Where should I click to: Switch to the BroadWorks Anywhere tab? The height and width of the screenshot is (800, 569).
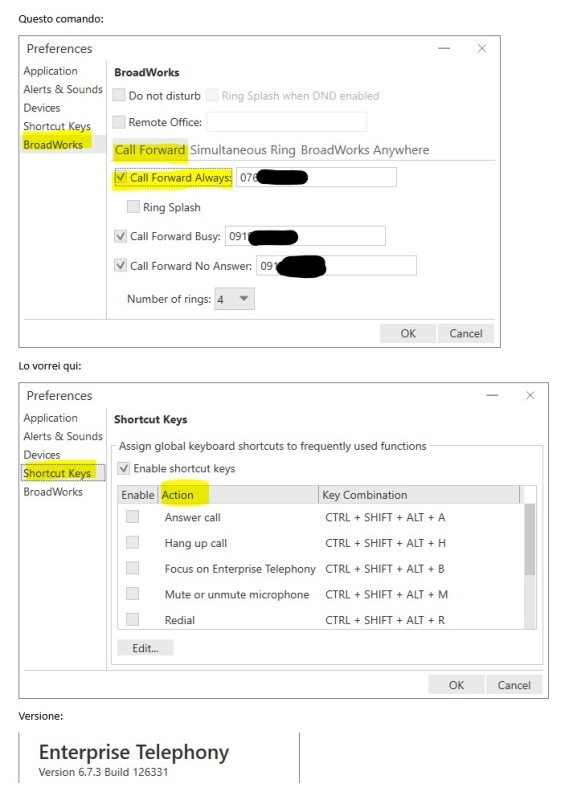[x=365, y=150]
